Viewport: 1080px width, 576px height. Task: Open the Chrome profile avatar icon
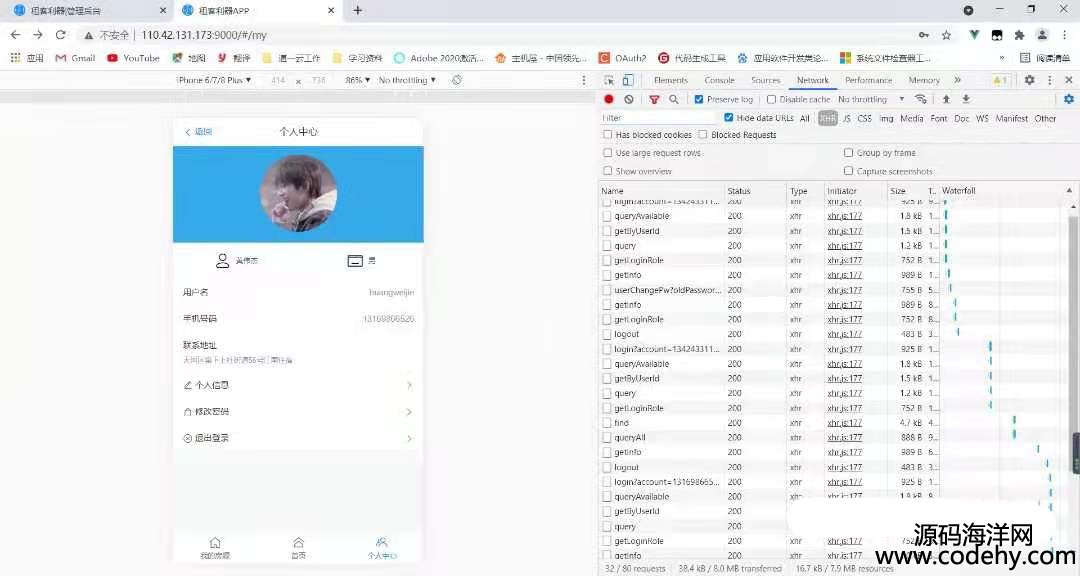1042,34
